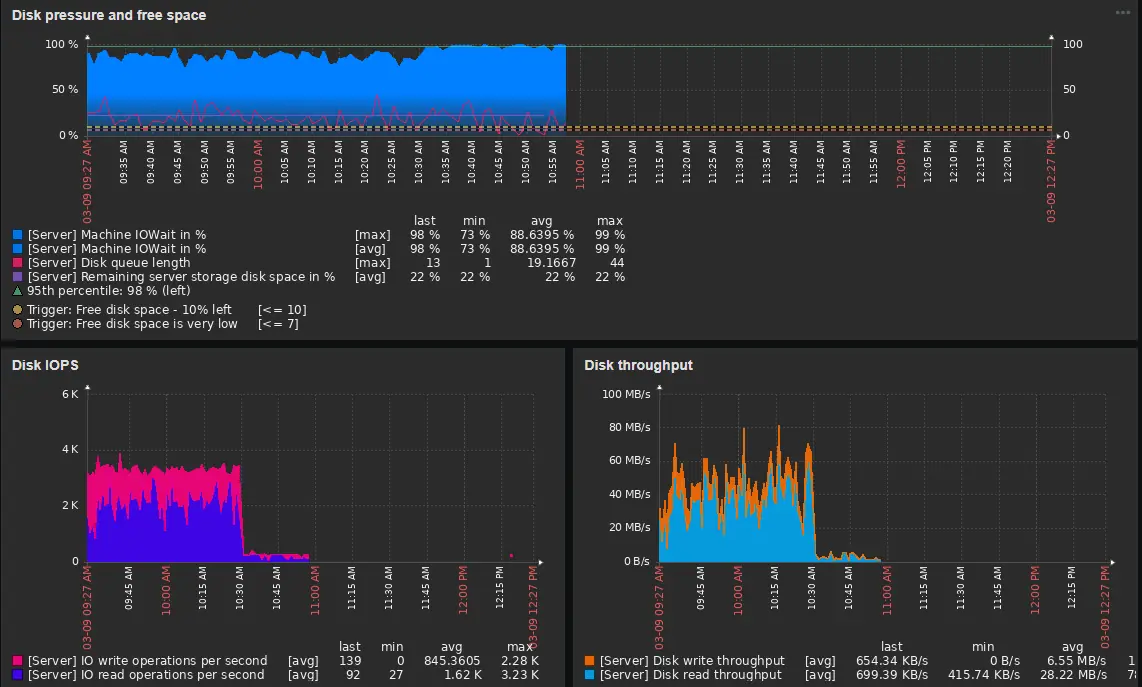Click the Disk throughput widget title
Screen dimensions: 1142x687
(x=638, y=365)
